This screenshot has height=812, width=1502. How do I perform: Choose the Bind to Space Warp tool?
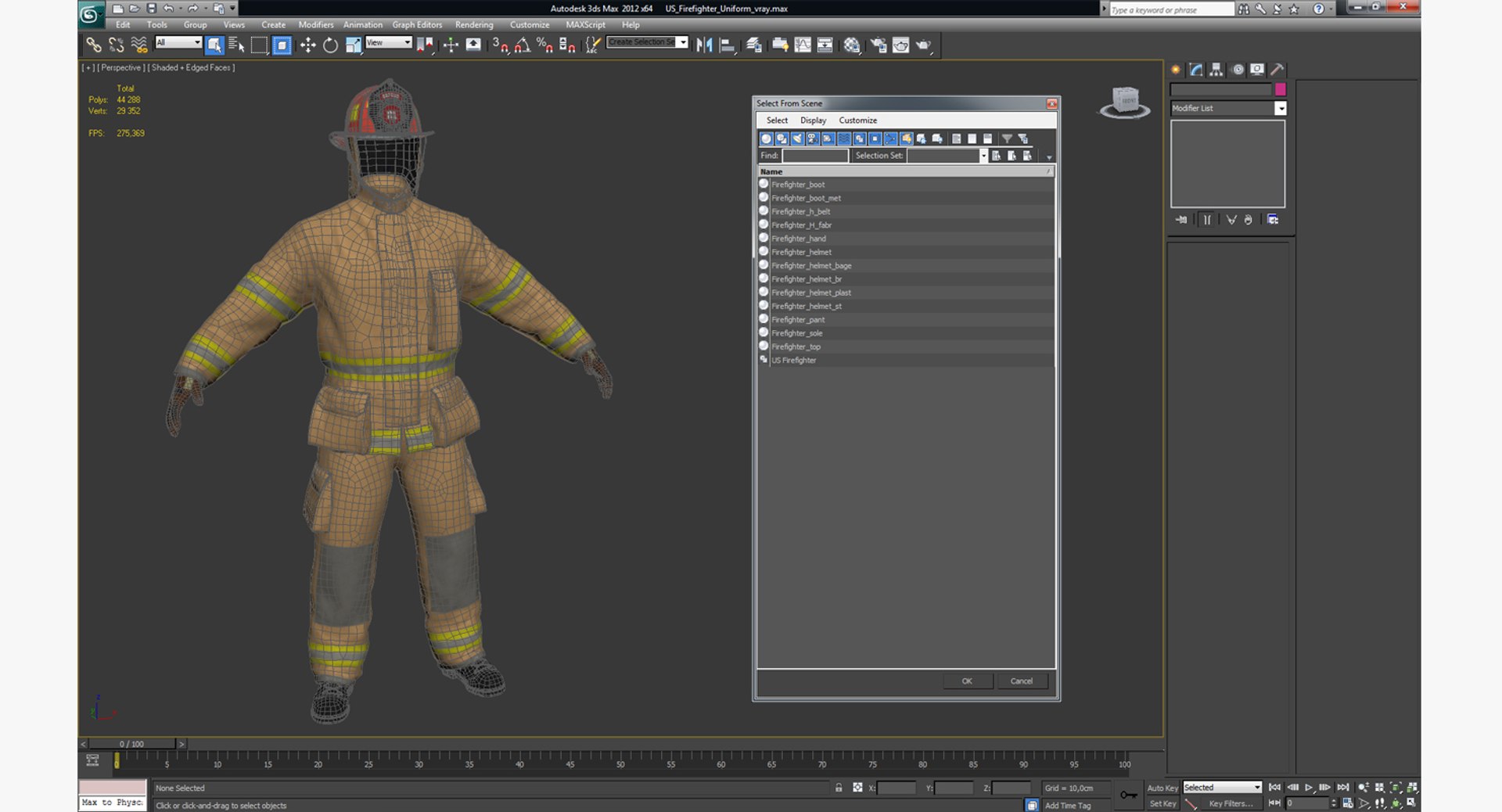pyautogui.click(x=139, y=45)
